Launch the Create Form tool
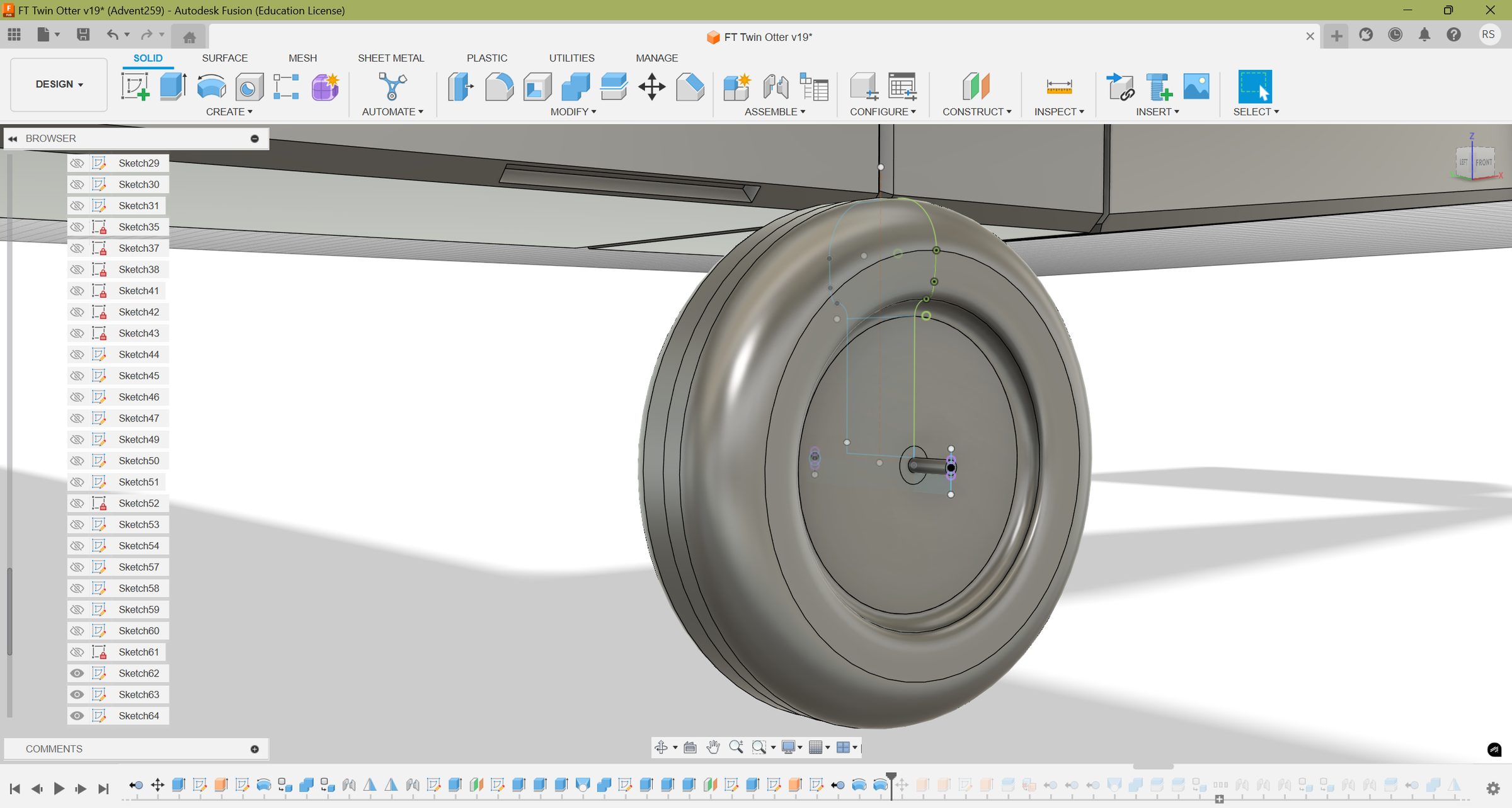This screenshot has width=1512, height=808. [x=325, y=86]
